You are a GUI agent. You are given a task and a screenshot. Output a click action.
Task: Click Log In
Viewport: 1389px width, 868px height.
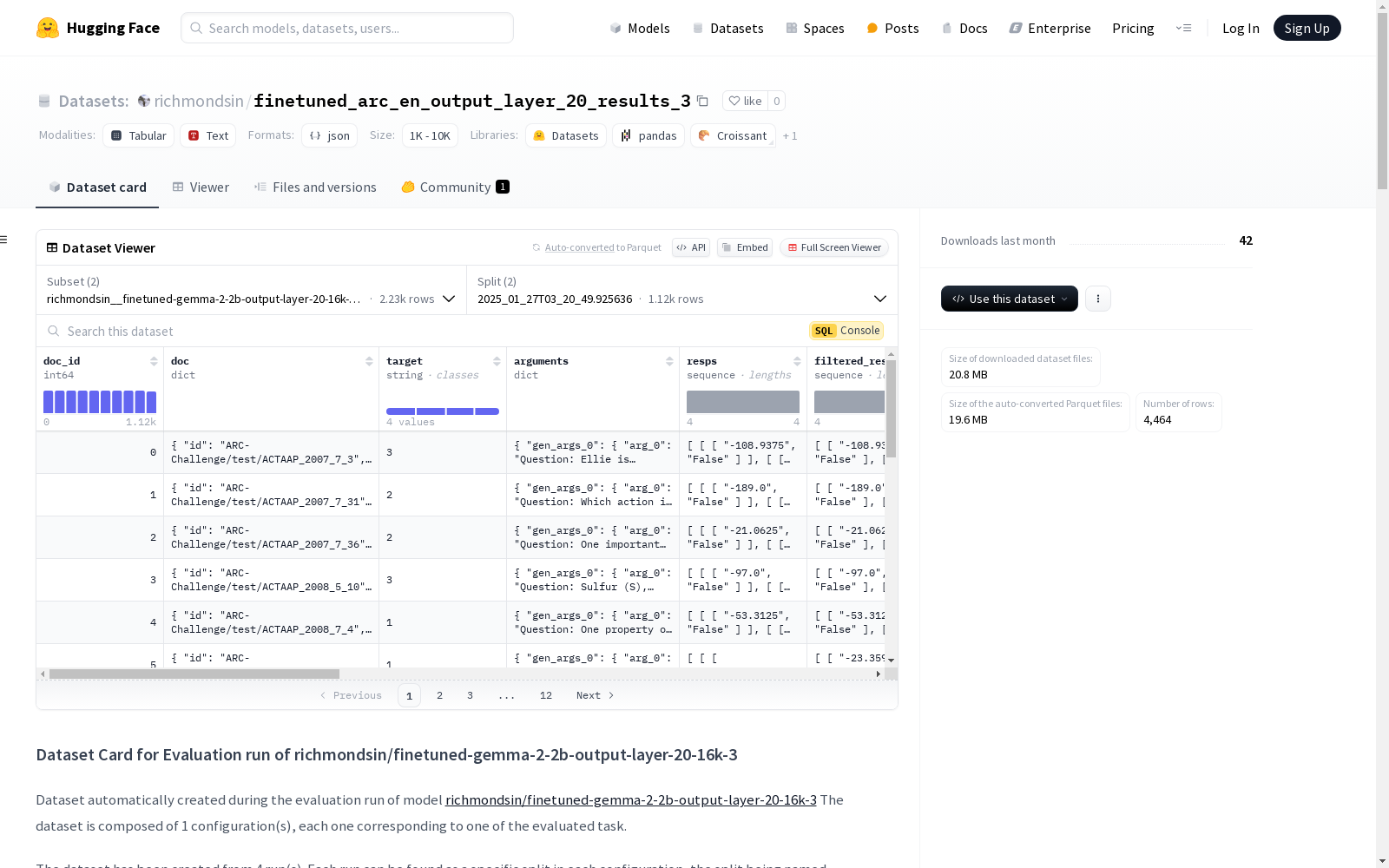(1241, 28)
